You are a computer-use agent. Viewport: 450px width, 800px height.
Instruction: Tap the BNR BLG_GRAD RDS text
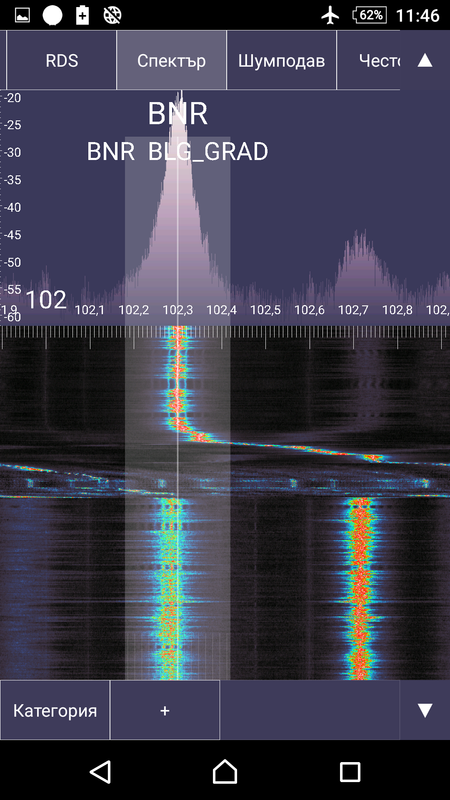[x=178, y=152]
